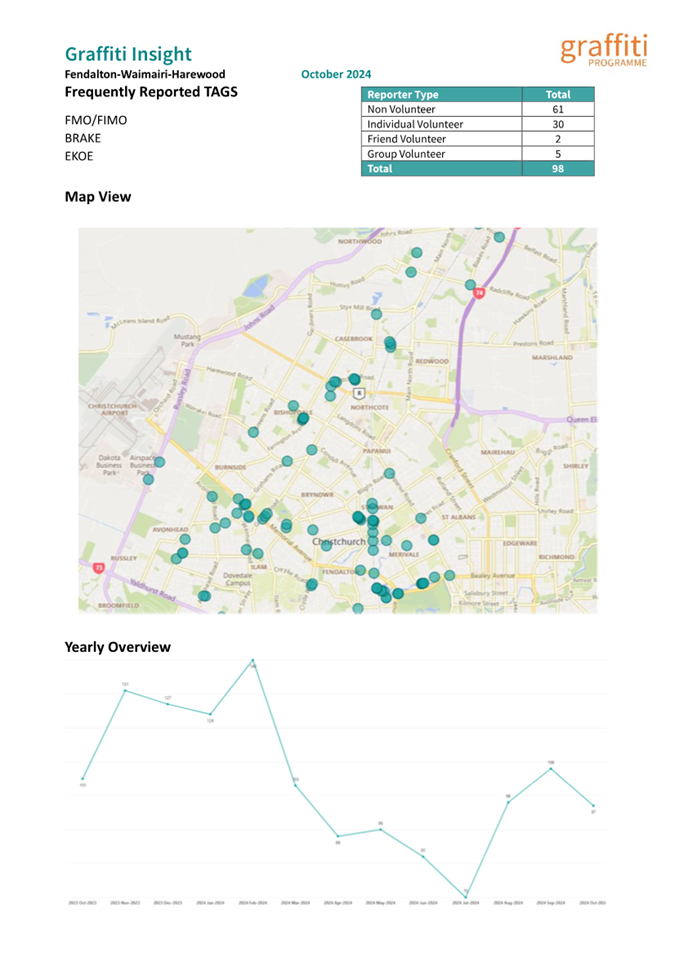Click the chart peak point for Feb 2024
This screenshot has height=955, width=675.
coord(253,660)
